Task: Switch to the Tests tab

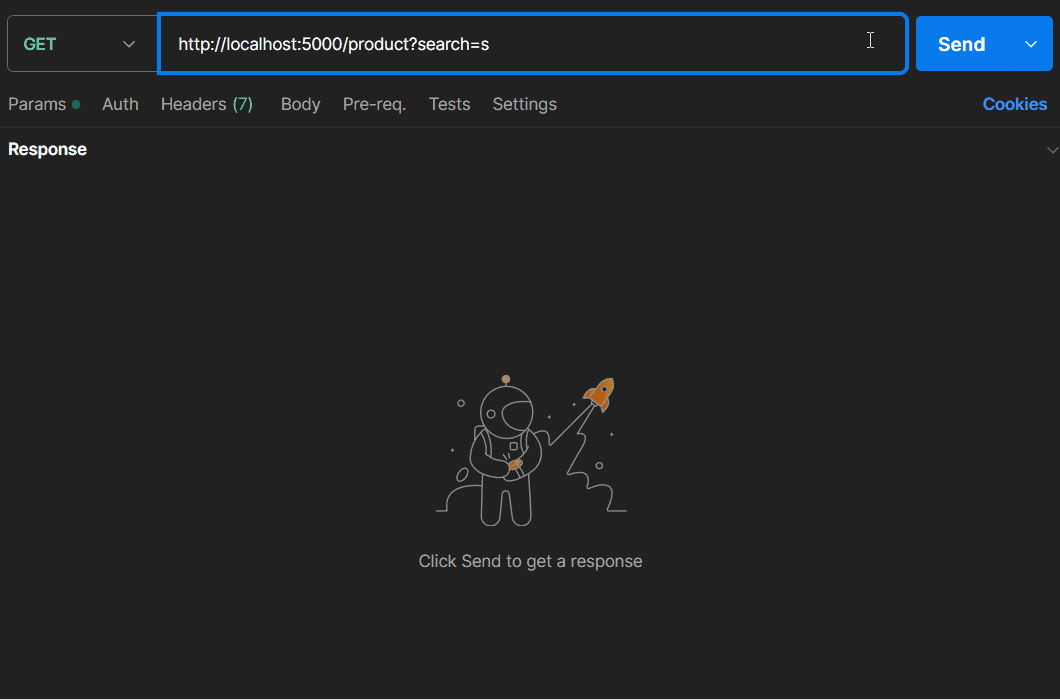Action: [449, 104]
